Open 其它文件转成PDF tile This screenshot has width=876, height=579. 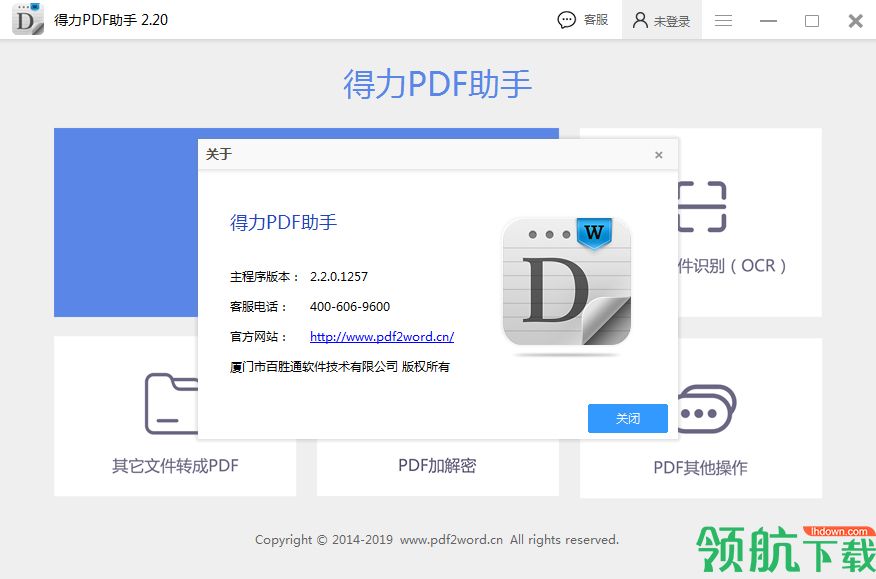click(x=175, y=416)
